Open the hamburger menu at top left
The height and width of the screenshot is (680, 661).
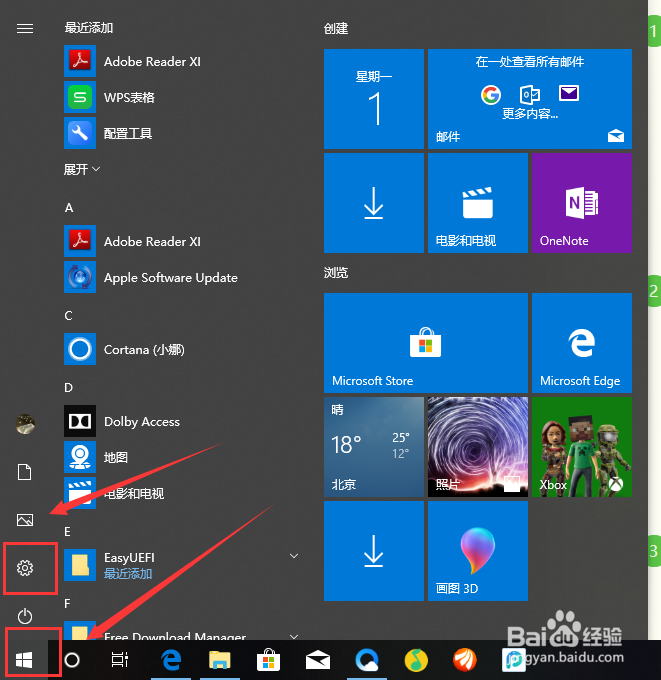point(25,29)
